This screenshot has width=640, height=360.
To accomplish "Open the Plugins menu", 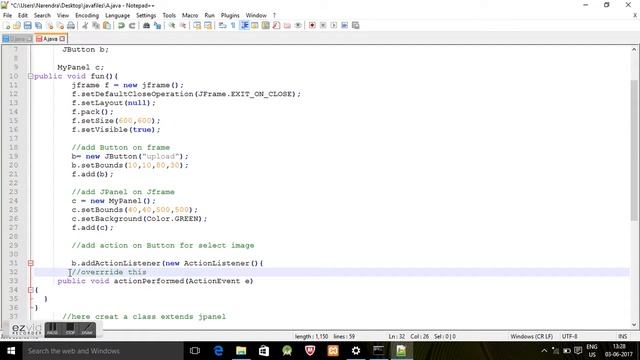I will click(230, 15).
